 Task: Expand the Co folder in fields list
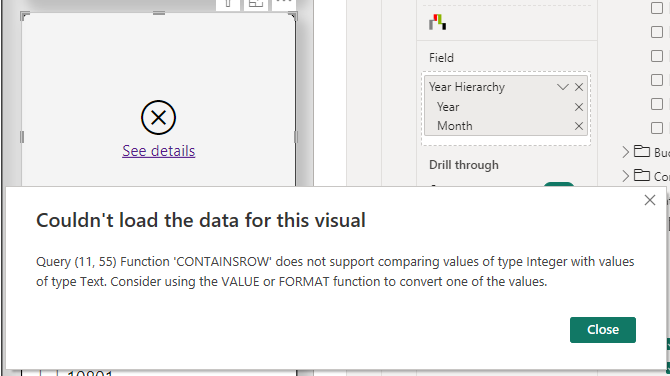click(626, 176)
